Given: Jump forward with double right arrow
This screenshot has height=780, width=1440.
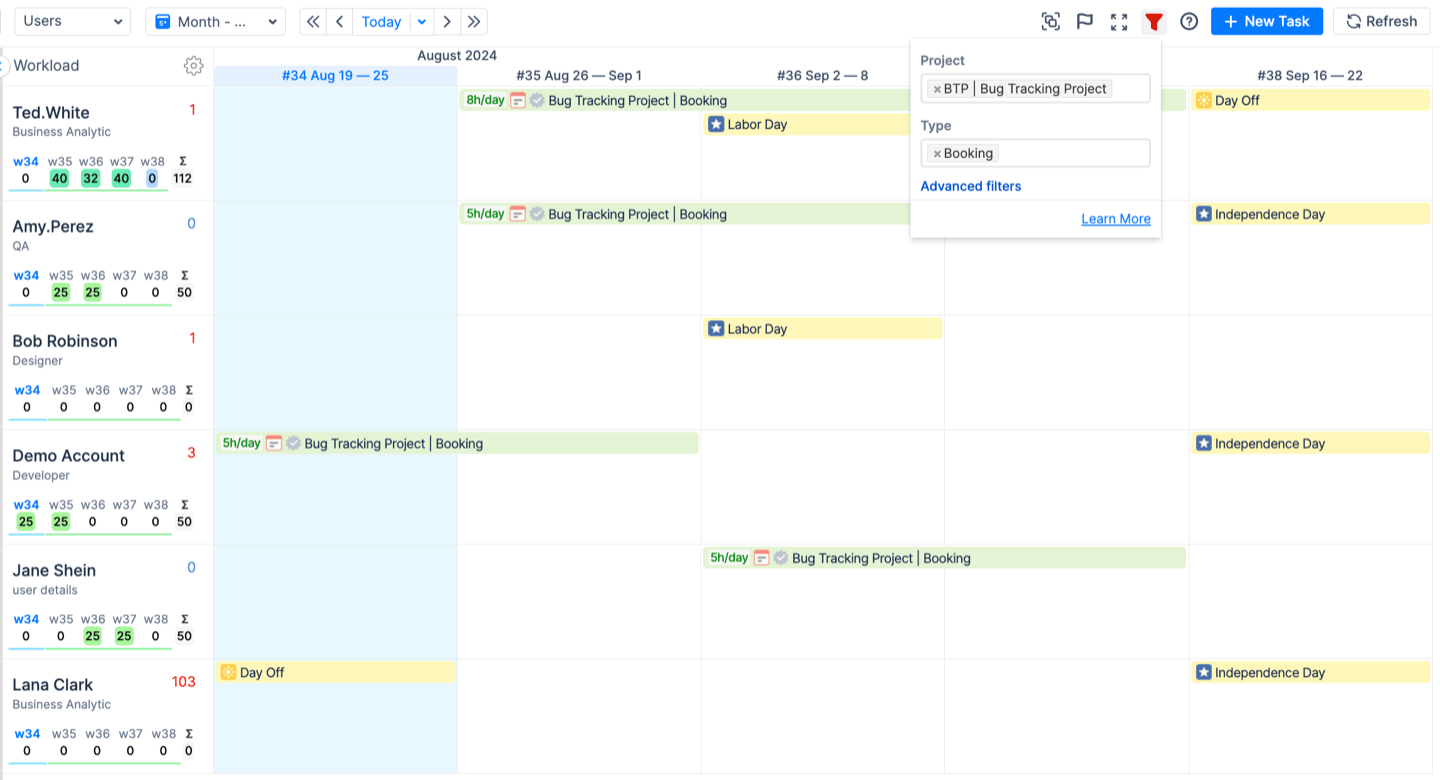Looking at the screenshot, I should point(474,22).
